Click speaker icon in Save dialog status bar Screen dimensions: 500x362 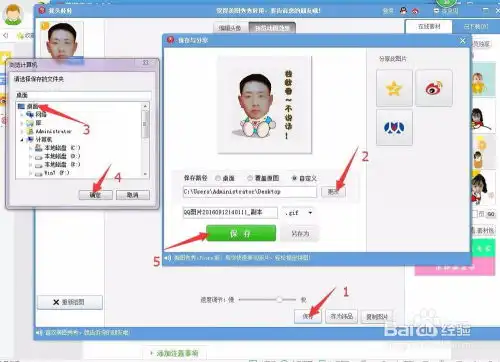coord(168,258)
